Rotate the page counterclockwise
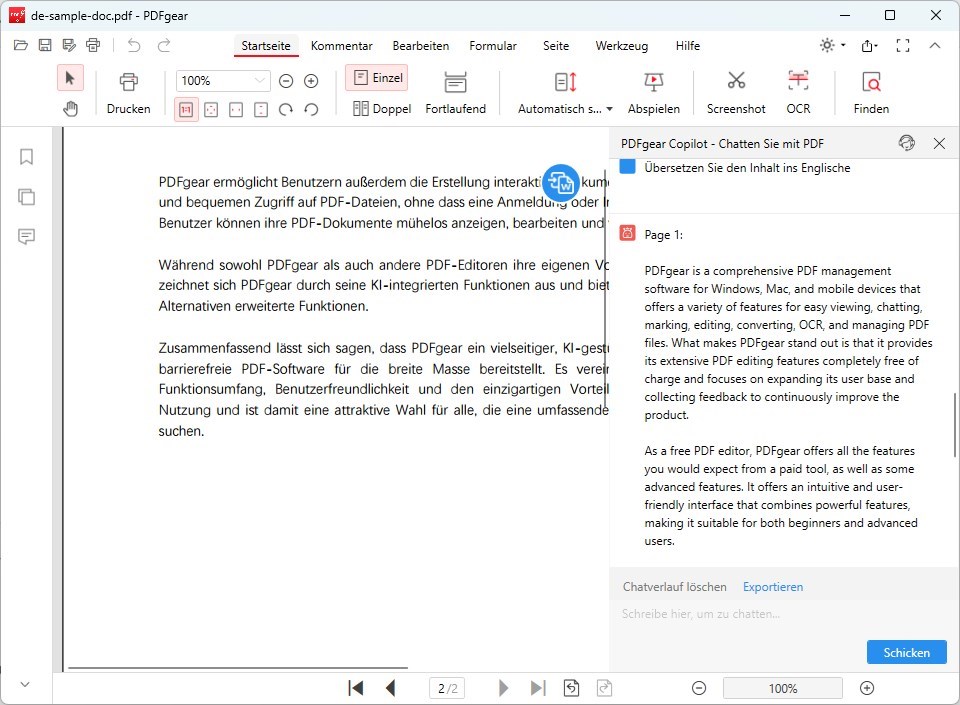 pyautogui.click(x=311, y=110)
